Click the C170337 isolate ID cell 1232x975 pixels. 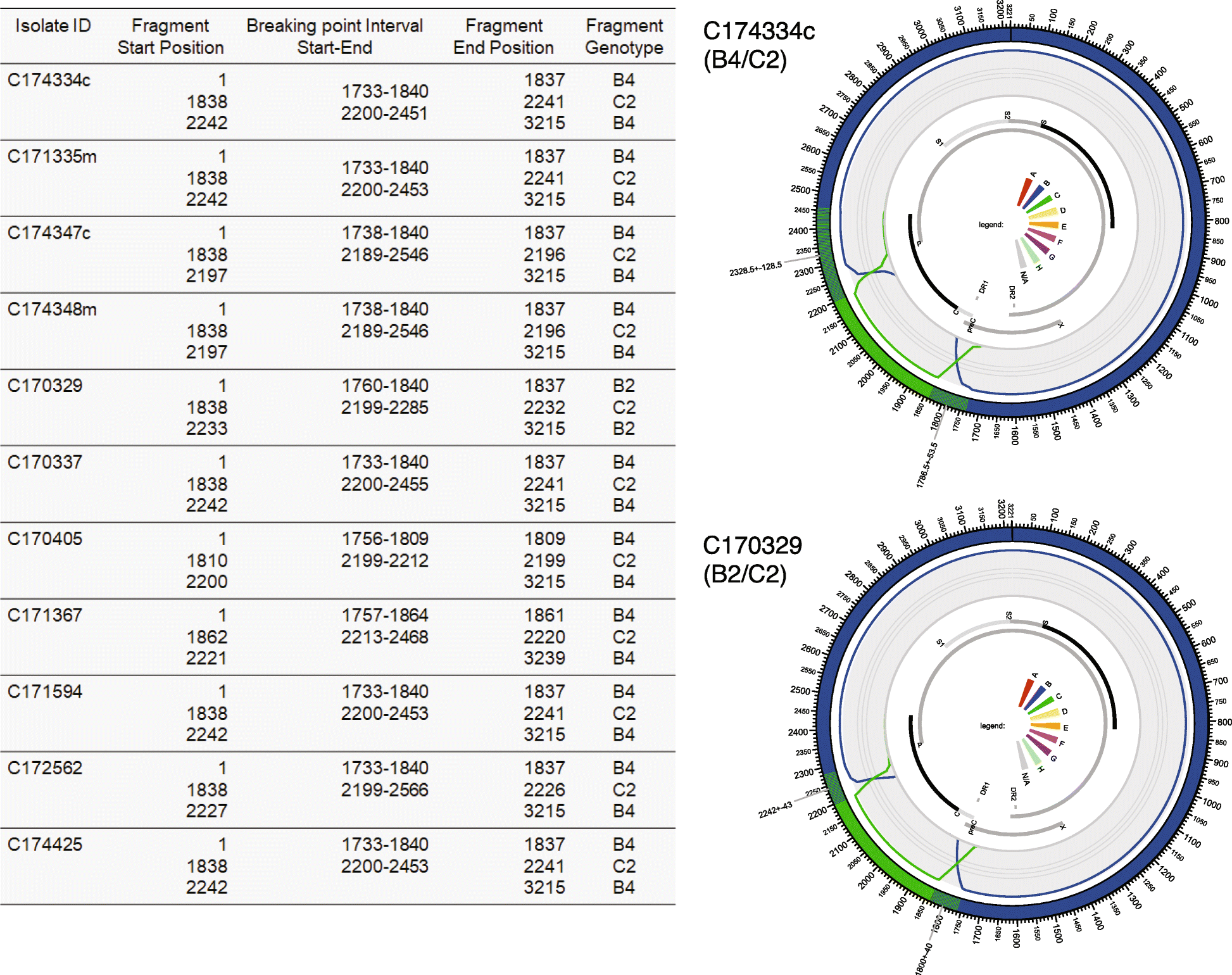45,462
